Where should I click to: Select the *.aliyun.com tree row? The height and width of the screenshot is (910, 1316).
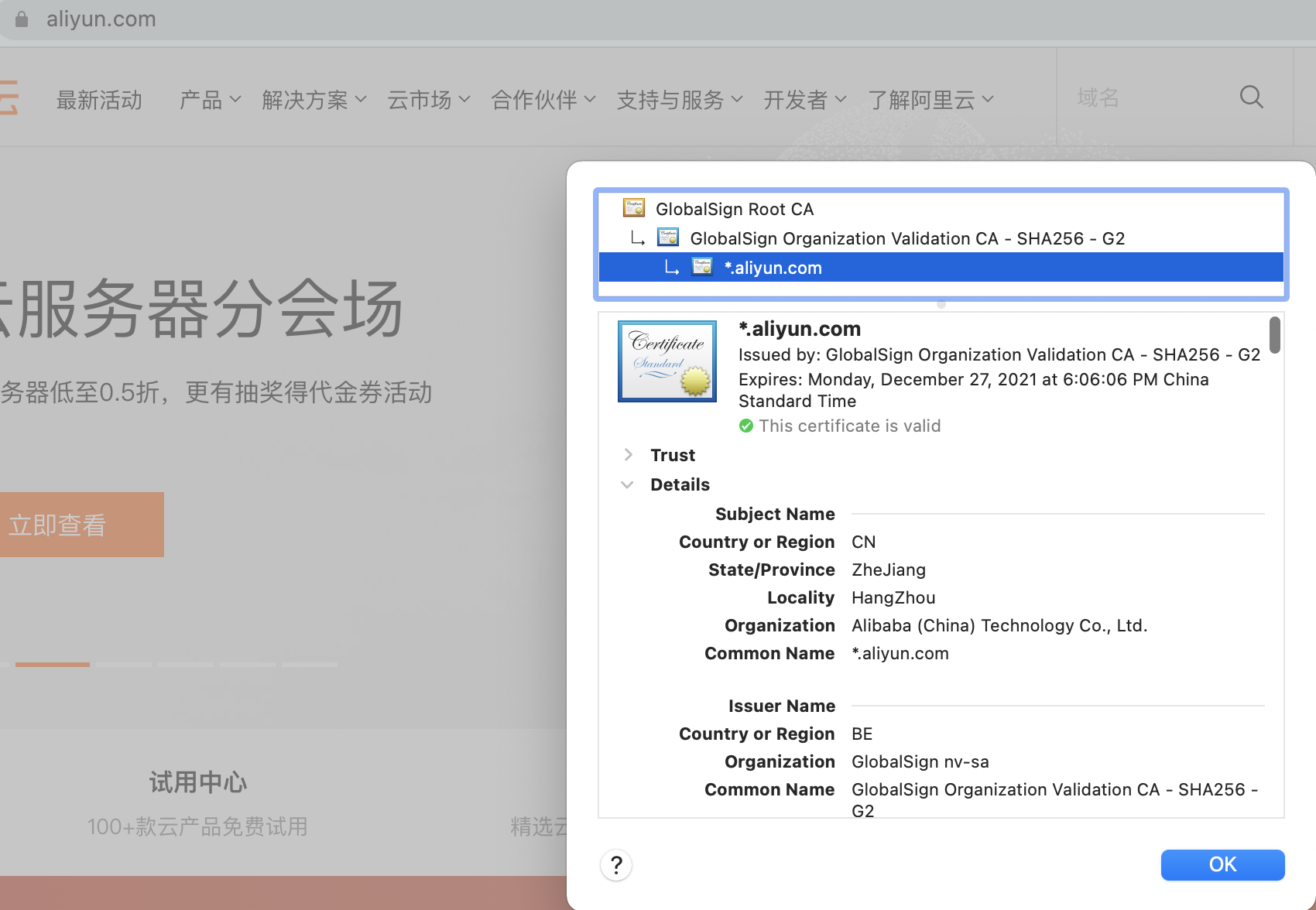click(941, 267)
